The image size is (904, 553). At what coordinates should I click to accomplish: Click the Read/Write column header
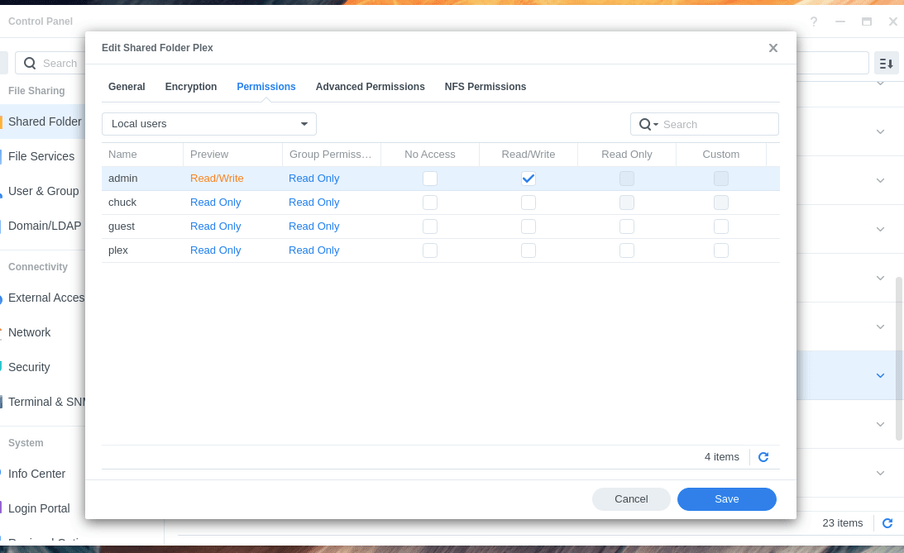click(528, 155)
